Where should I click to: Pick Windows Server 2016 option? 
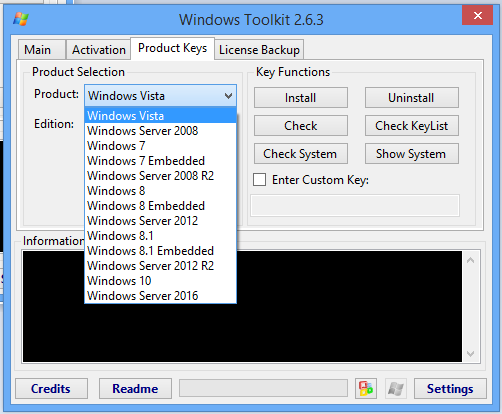(x=161, y=296)
